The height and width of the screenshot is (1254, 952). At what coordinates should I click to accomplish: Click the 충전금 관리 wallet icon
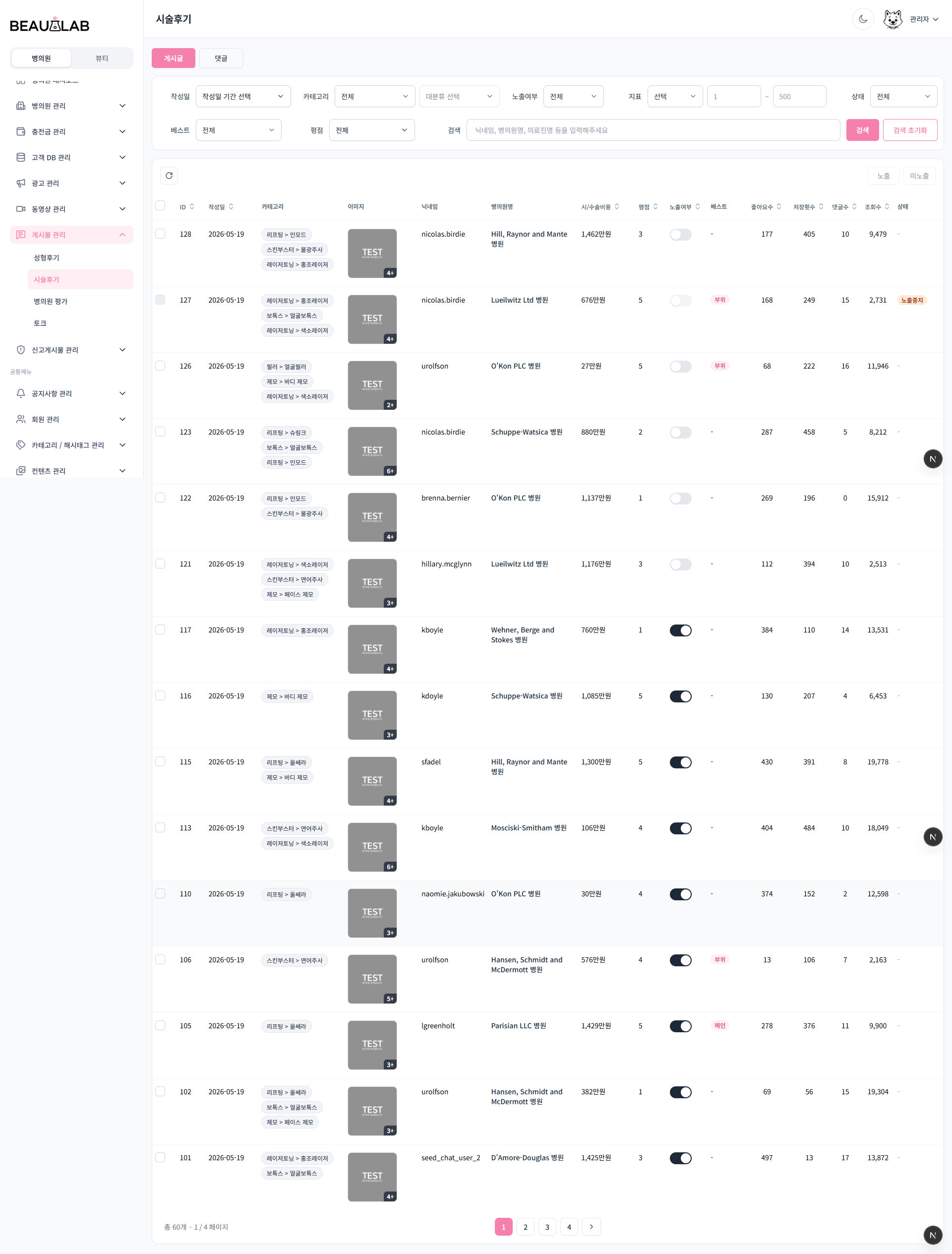click(x=21, y=131)
